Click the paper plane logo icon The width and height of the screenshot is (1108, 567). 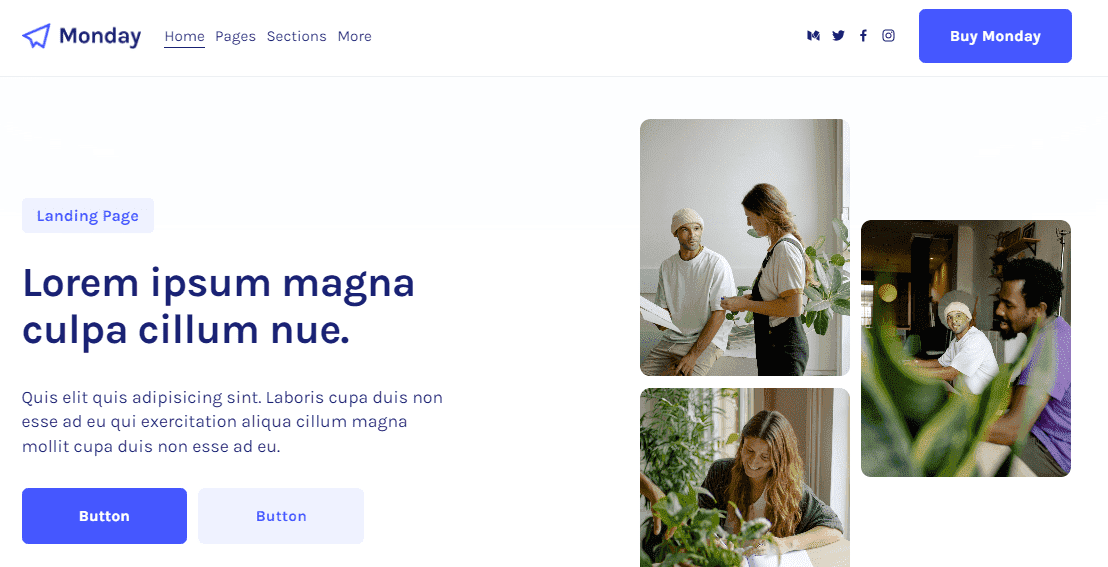click(36, 36)
